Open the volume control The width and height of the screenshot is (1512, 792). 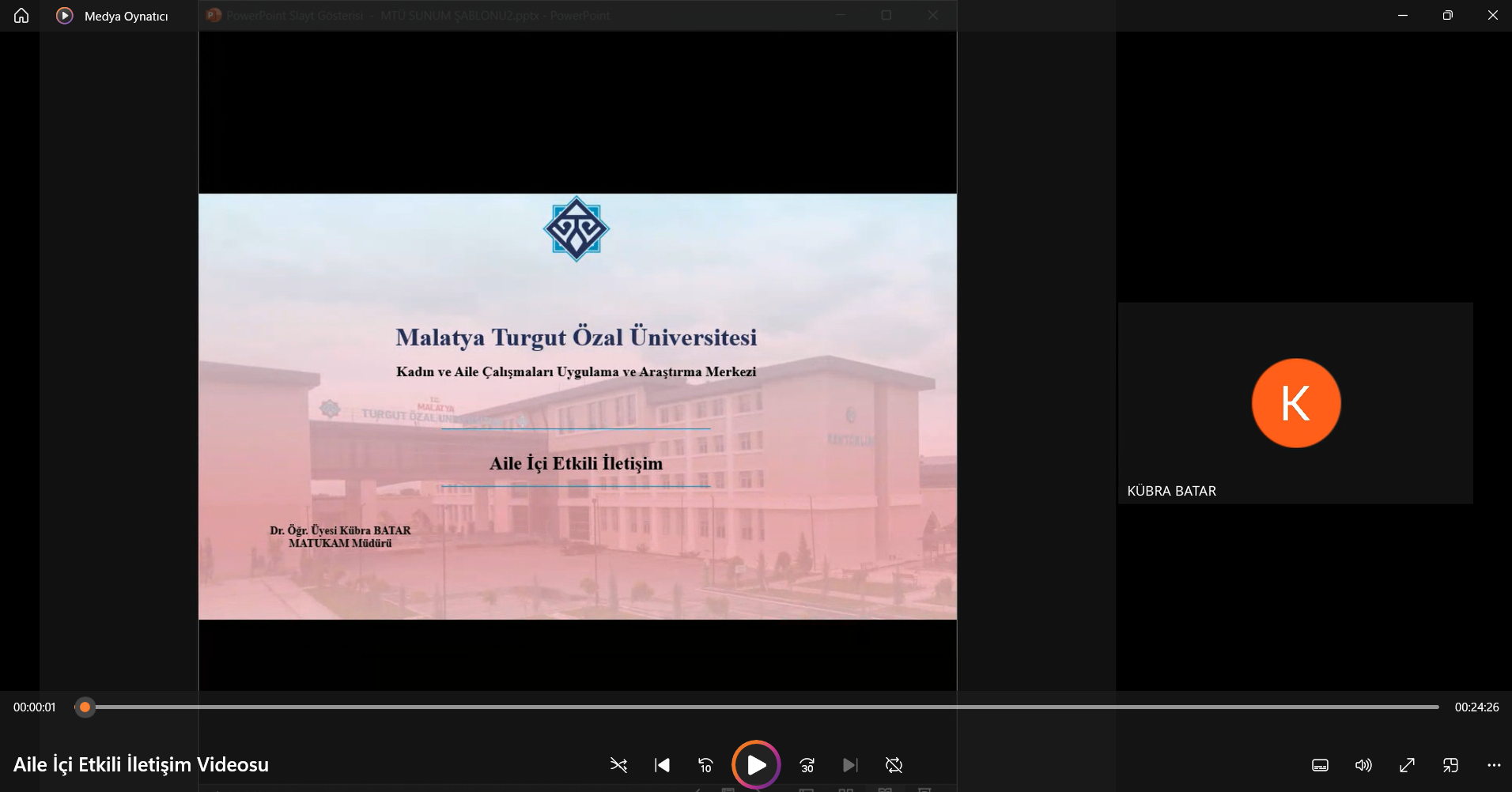[x=1363, y=765]
